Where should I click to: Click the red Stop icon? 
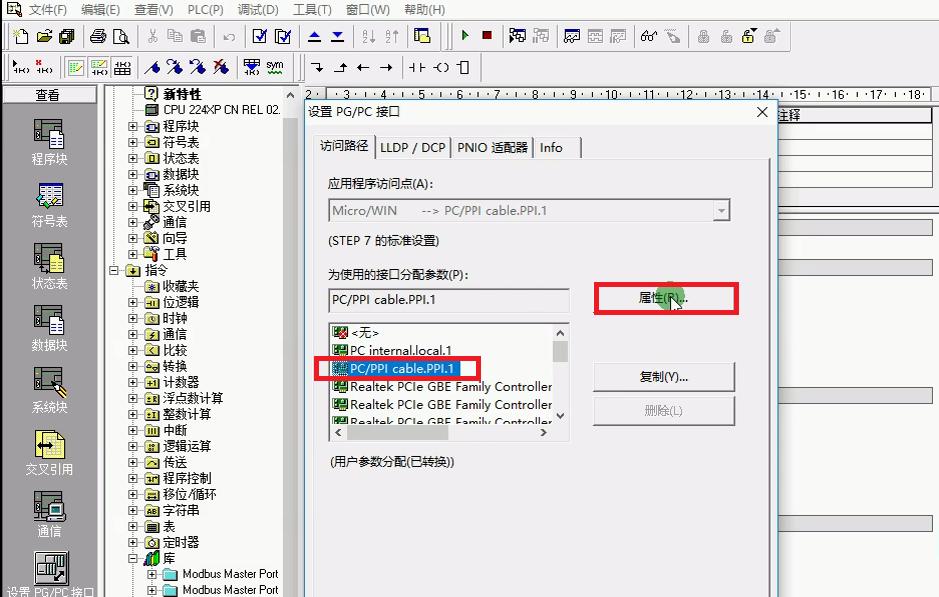click(487, 36)
